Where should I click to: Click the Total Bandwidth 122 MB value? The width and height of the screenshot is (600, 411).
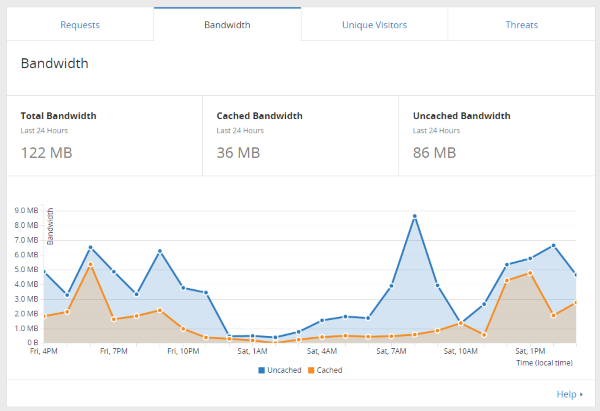click(46, 153)
